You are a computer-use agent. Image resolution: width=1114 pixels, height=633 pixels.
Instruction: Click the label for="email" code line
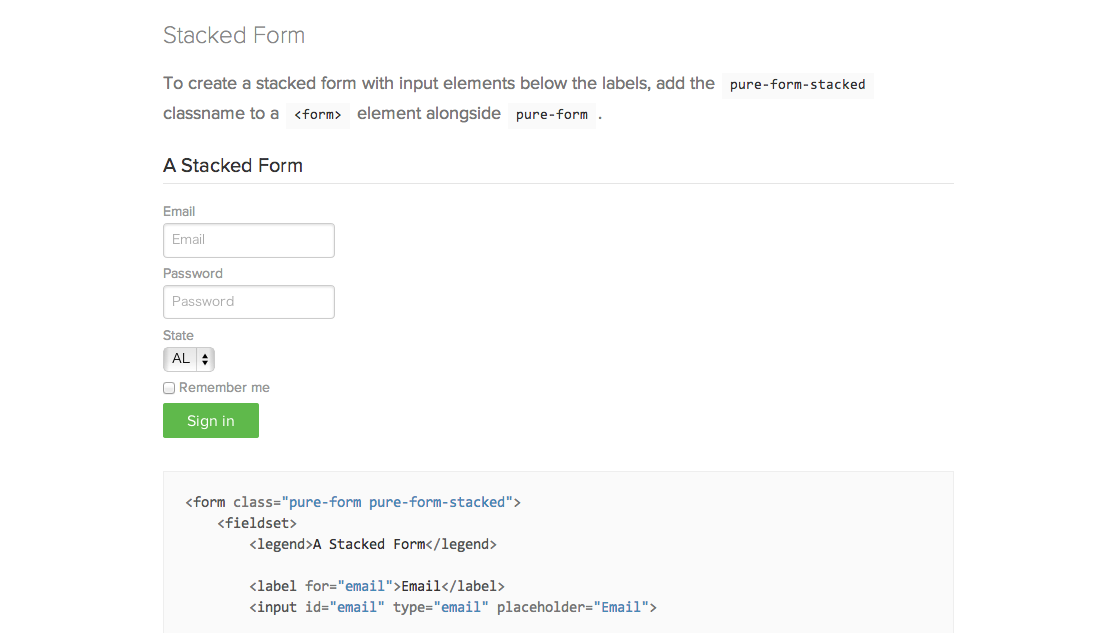(x=377, y=586)
